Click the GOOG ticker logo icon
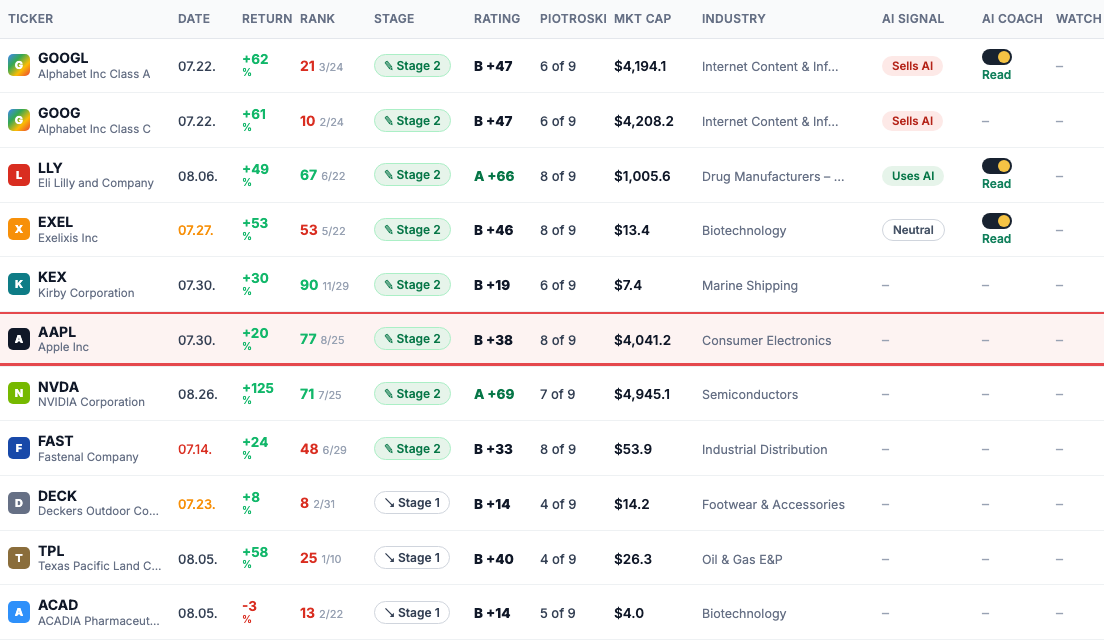 (19, 120)
